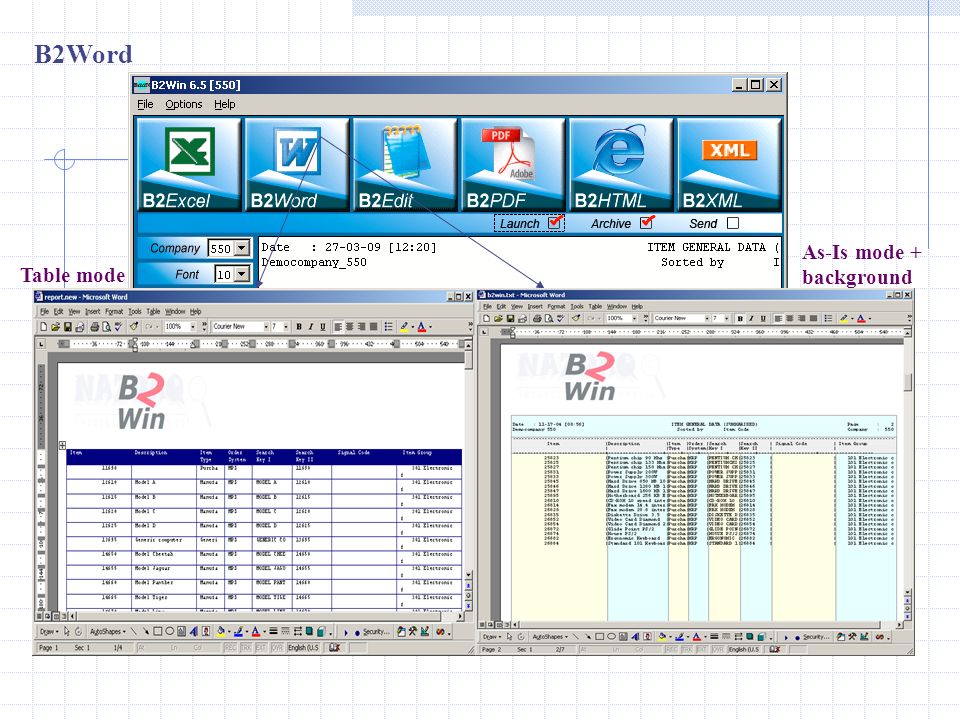Click Print Preview icon in report.new window
This screenshot has height=720, width=960.
coord(106,327)
